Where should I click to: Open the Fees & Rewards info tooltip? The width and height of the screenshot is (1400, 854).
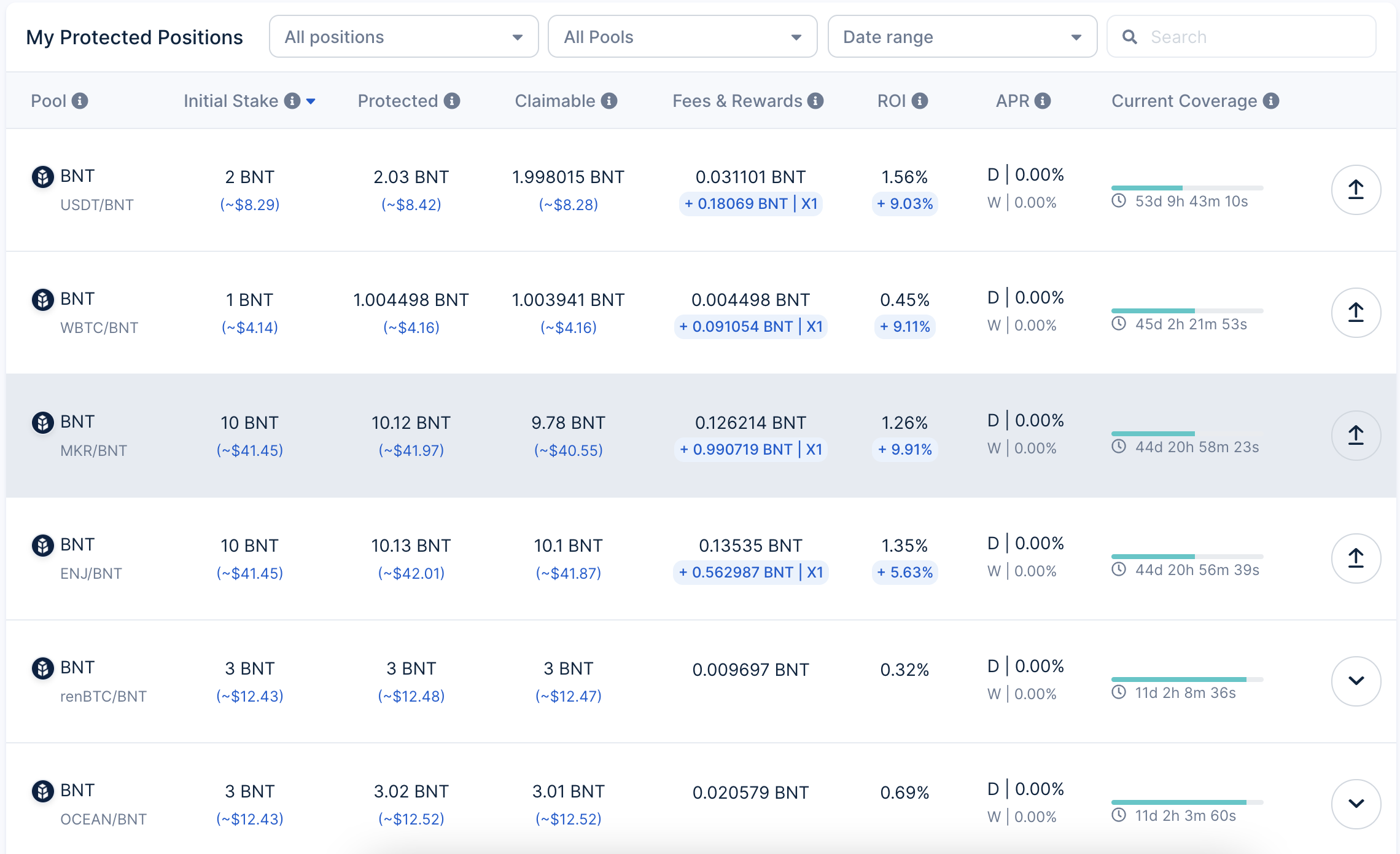815,100
